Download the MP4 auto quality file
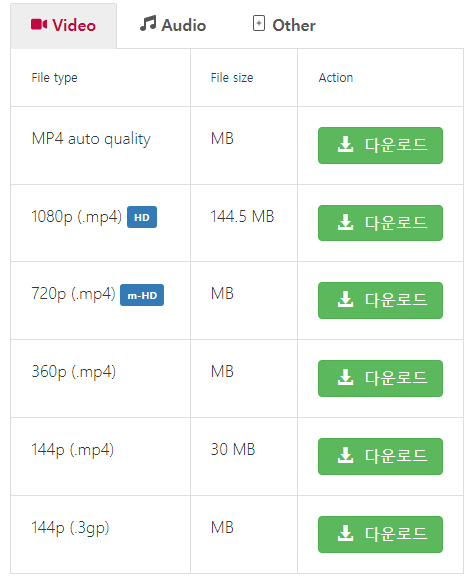The image size is (471, 580). tap(380, 145)
